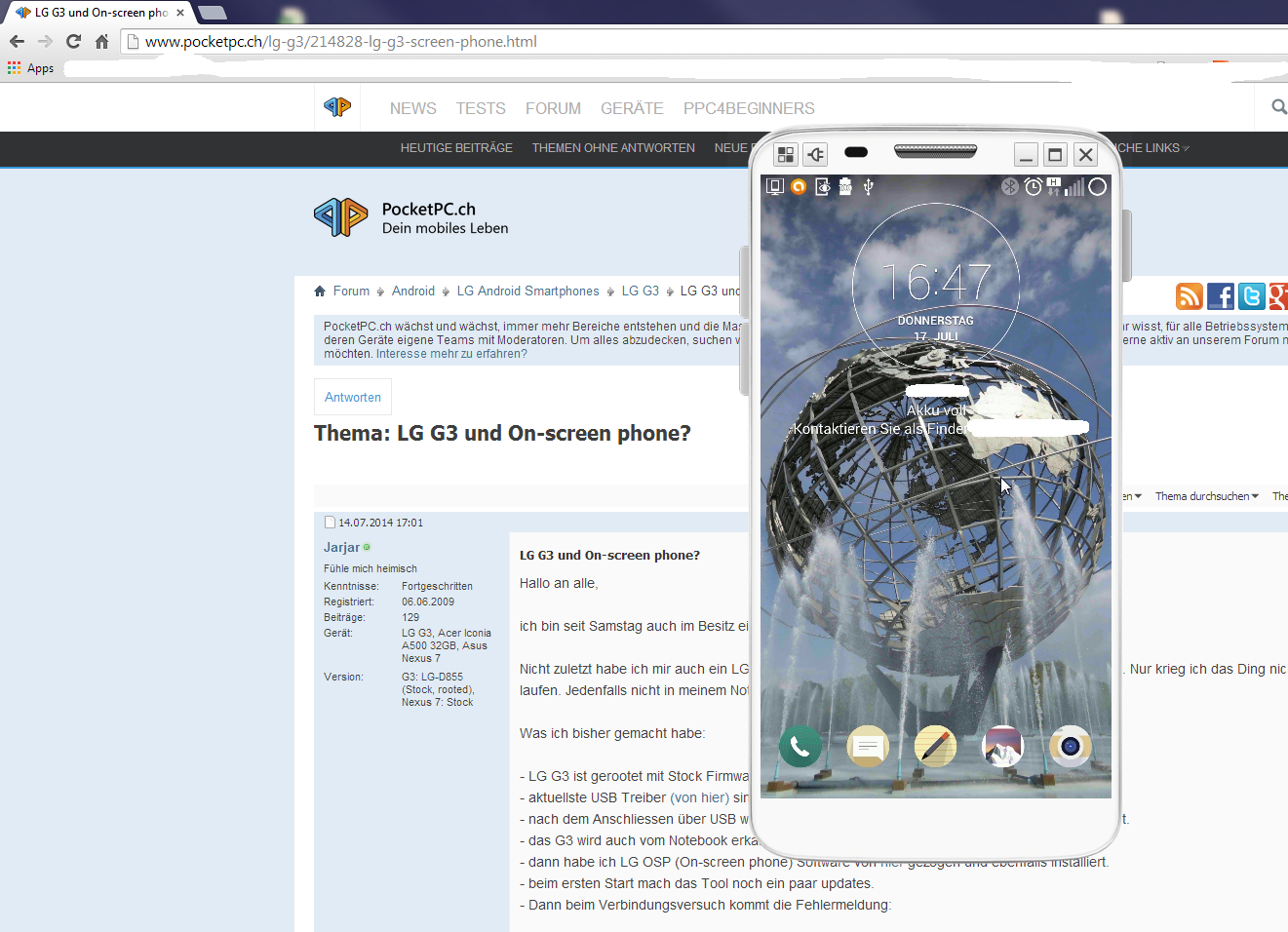The image size is (1288, 932).
Task: Click the 'DONNERSTAG' date text on the phone
Action: [936, 321]
